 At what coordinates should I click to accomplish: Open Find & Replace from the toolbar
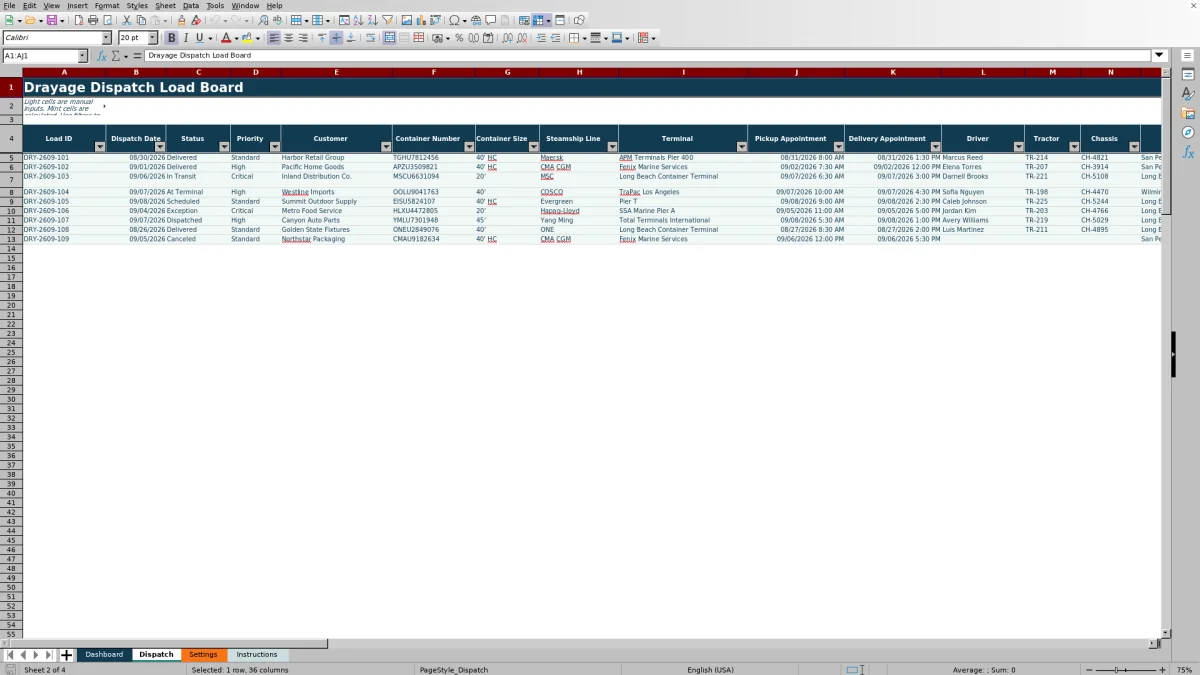[x=263, y=20]
